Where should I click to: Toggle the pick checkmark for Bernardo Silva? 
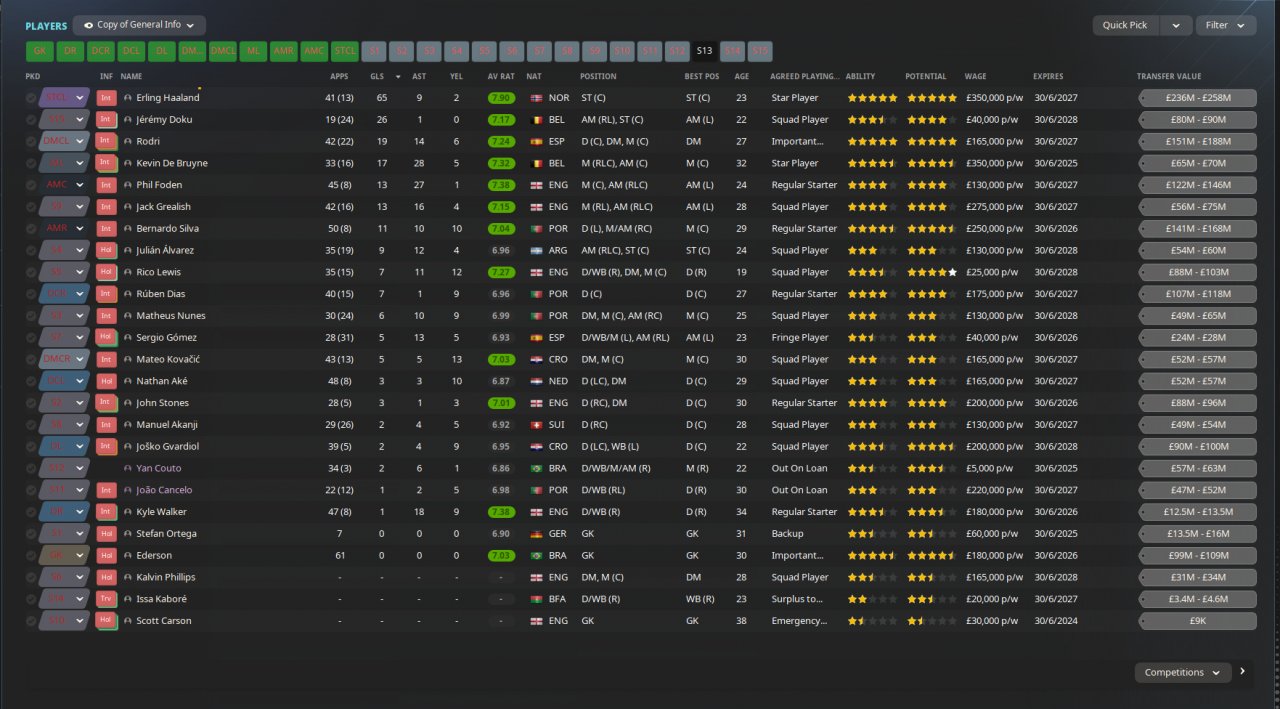click(x=31, y=229)
